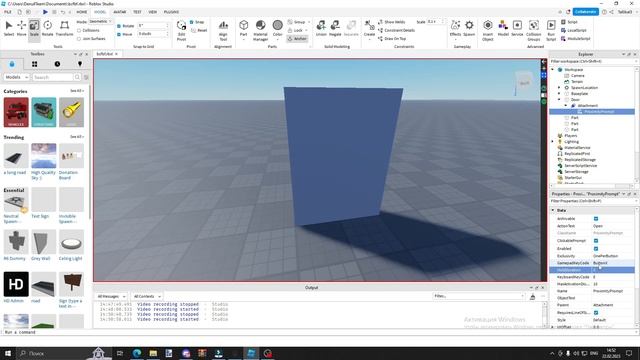
Task: Toggle the Collisions checkbox
Action: tap(79, 30)
